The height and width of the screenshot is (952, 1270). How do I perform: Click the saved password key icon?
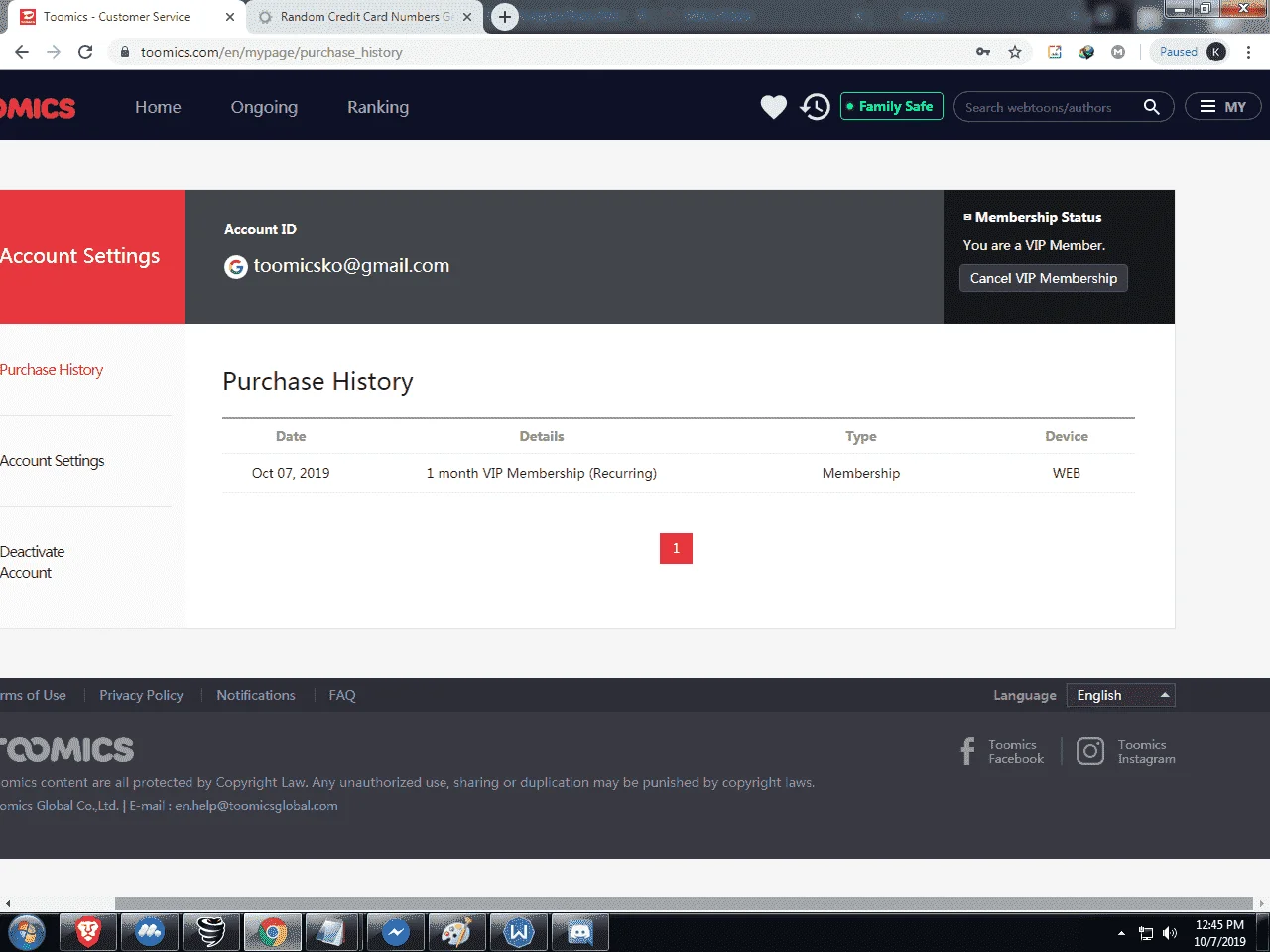point(983,52)
